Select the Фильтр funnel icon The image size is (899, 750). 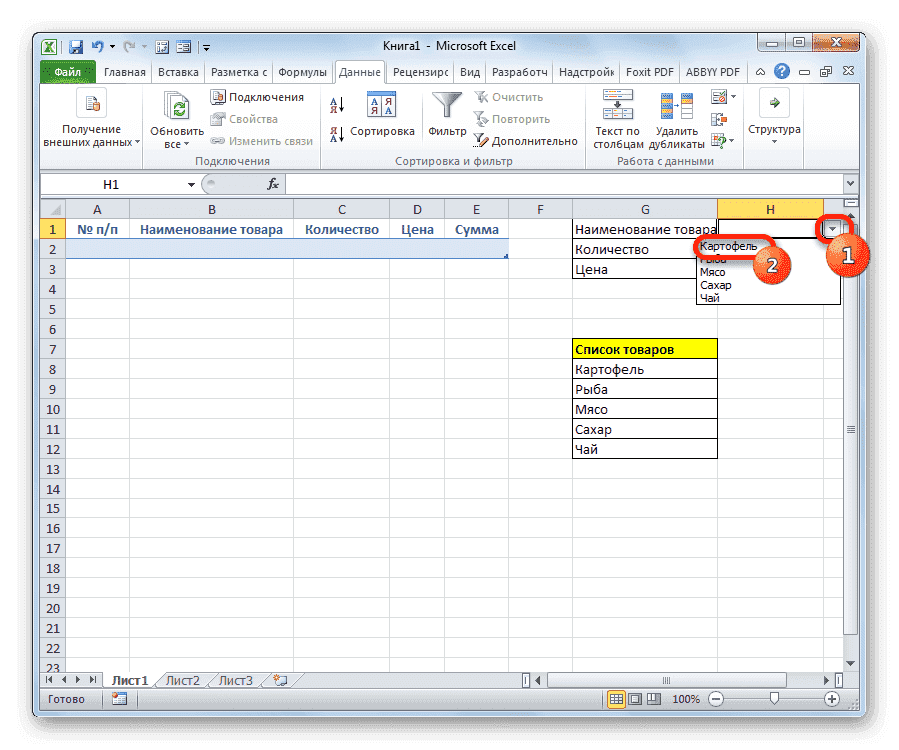tap(446, 105)
